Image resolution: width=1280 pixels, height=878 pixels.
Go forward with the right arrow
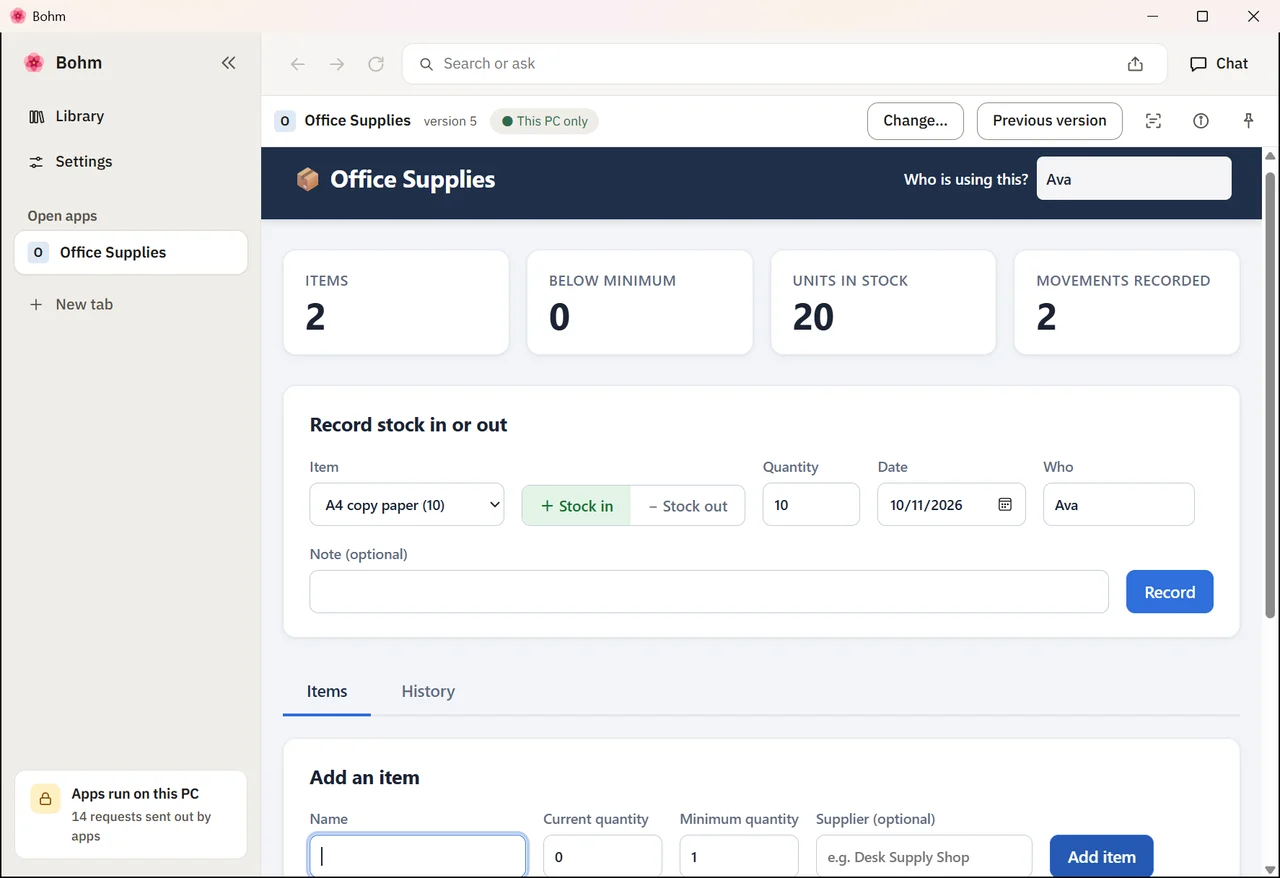click(x=337, y=64)
